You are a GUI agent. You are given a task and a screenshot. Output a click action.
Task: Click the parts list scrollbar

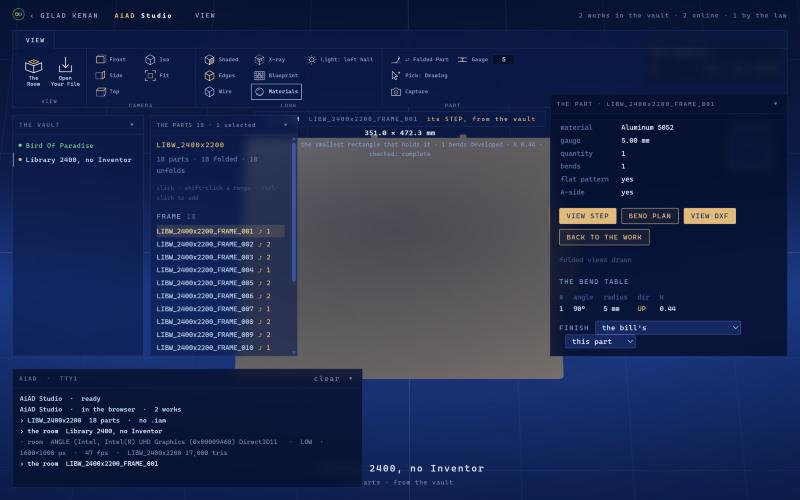pyautogui.click(x=293, y=212)
